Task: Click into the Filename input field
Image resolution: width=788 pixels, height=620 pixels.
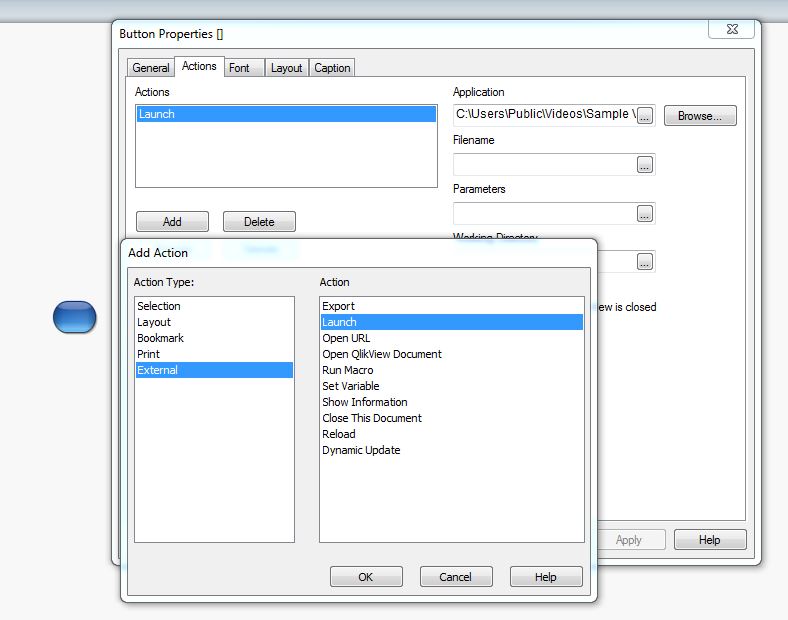Action: click(x=545, y=164)
